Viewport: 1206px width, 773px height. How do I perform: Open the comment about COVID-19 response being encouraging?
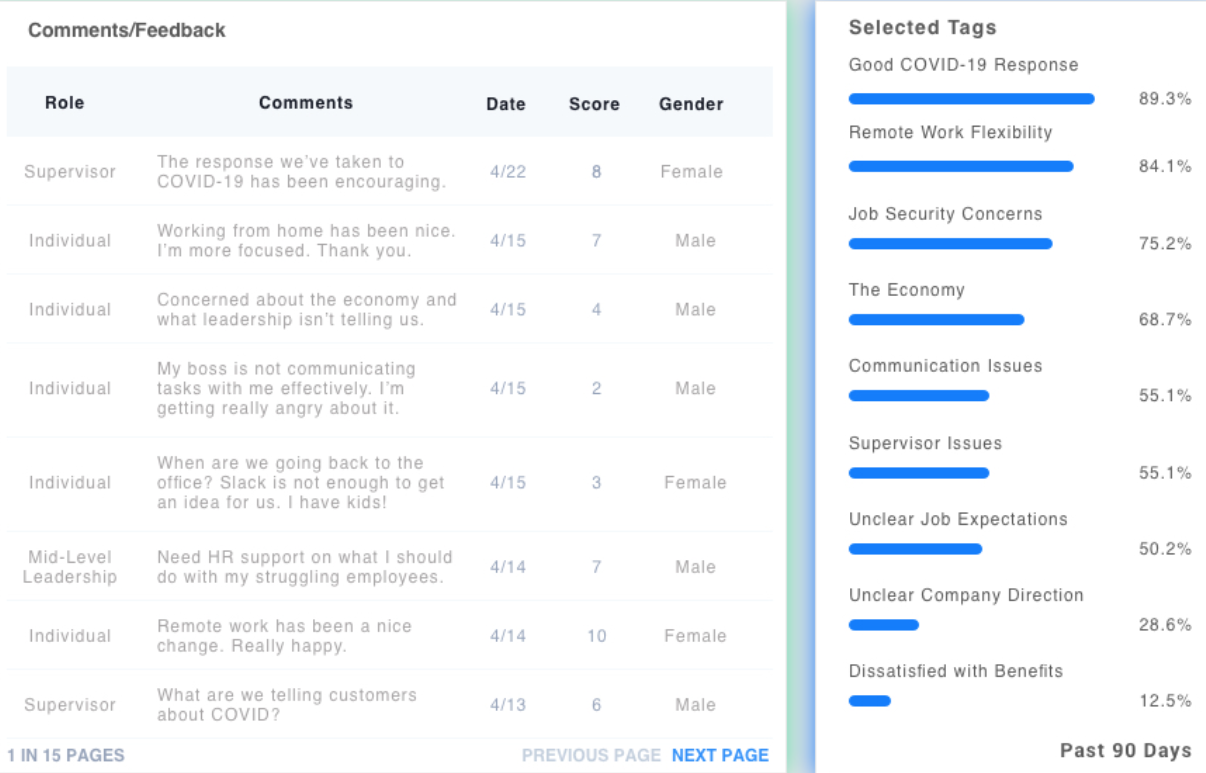pos(301,172)
